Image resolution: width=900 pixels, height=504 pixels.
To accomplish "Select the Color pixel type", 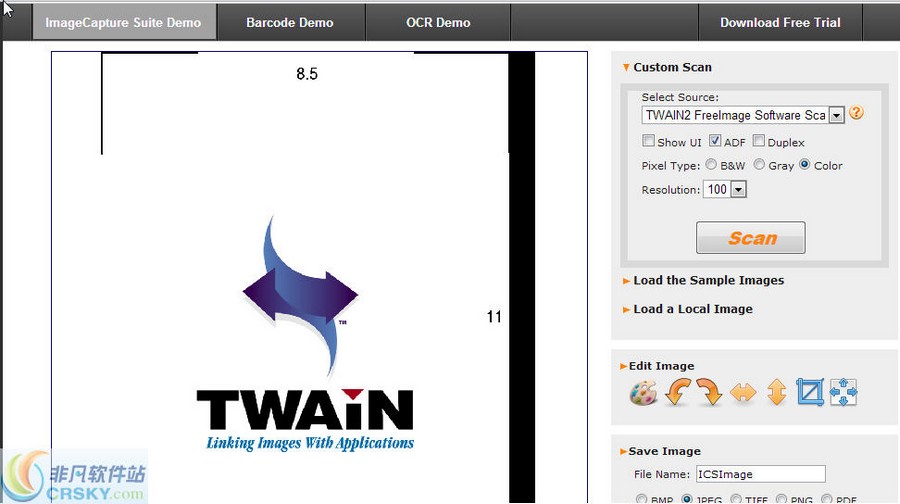I will 805,165.
